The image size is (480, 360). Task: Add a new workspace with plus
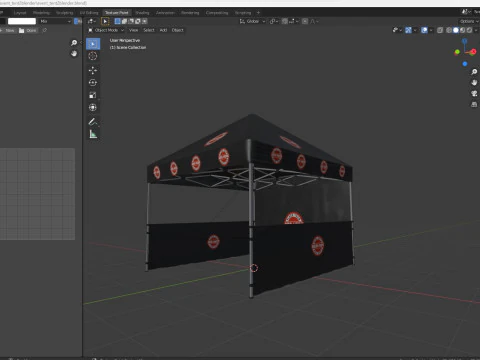258,13
